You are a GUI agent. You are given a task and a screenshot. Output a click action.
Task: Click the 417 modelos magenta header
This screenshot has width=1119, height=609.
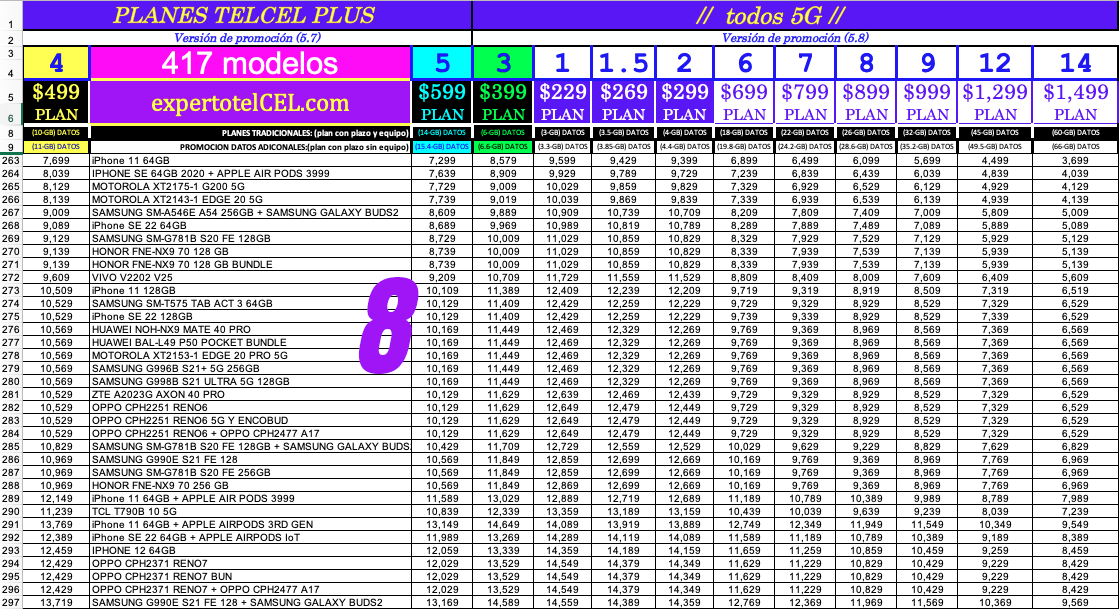[250, 63]
